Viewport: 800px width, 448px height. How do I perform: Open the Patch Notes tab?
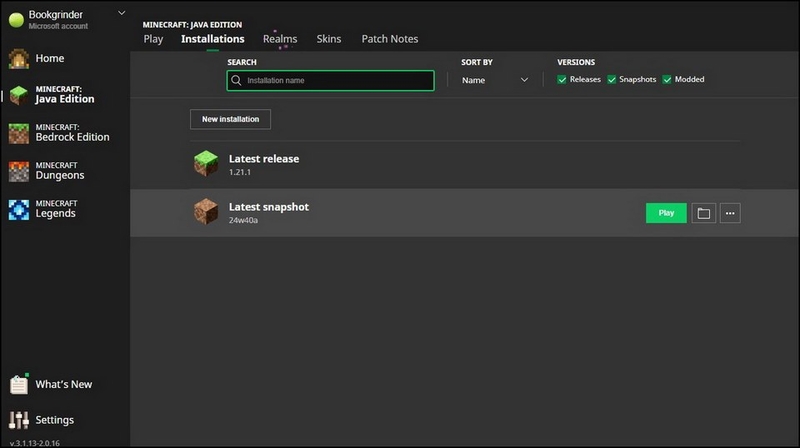390,39
